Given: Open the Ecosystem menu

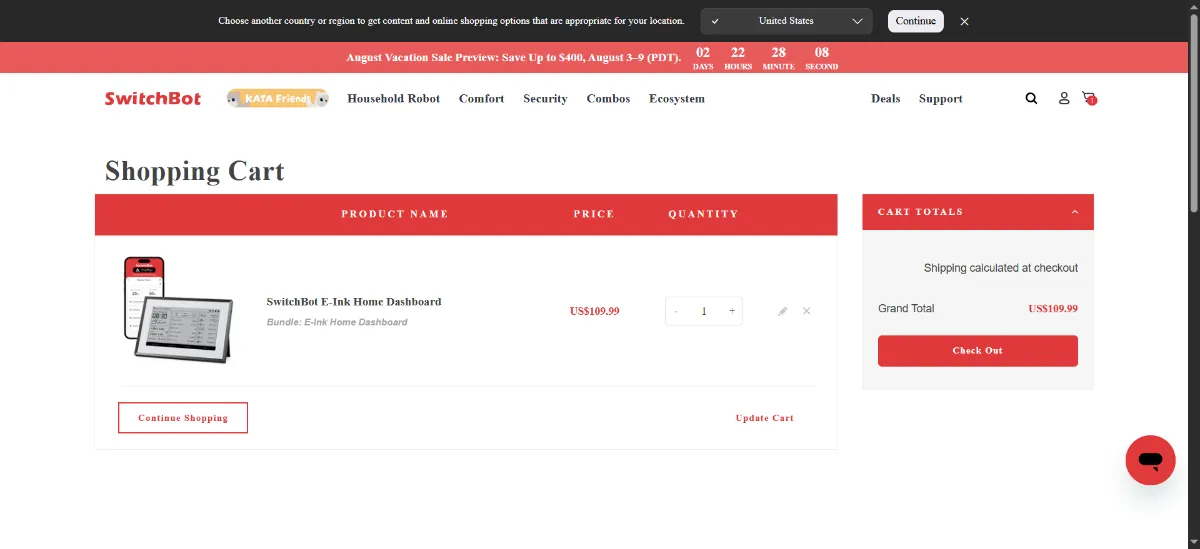Looking at the screenshot, I should (677, 98).
